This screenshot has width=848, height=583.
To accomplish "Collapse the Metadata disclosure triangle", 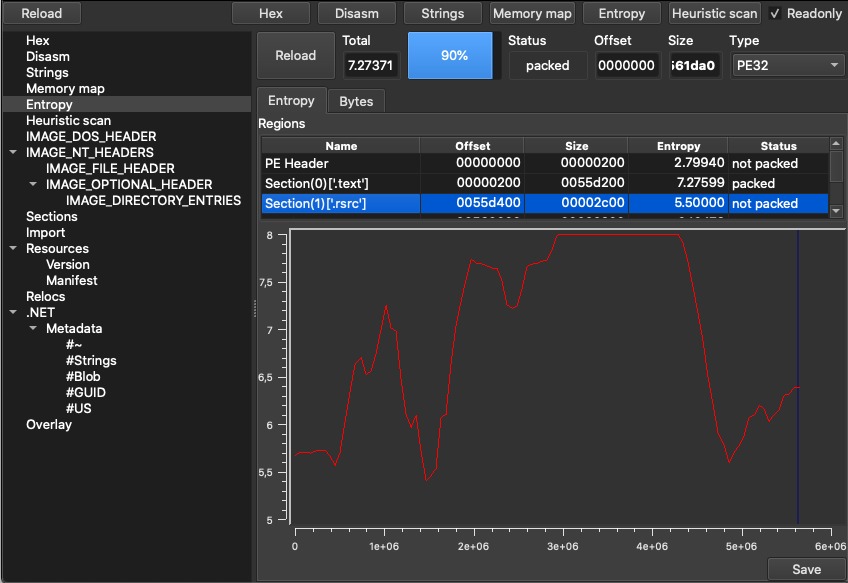I will [x=33, y=328].
